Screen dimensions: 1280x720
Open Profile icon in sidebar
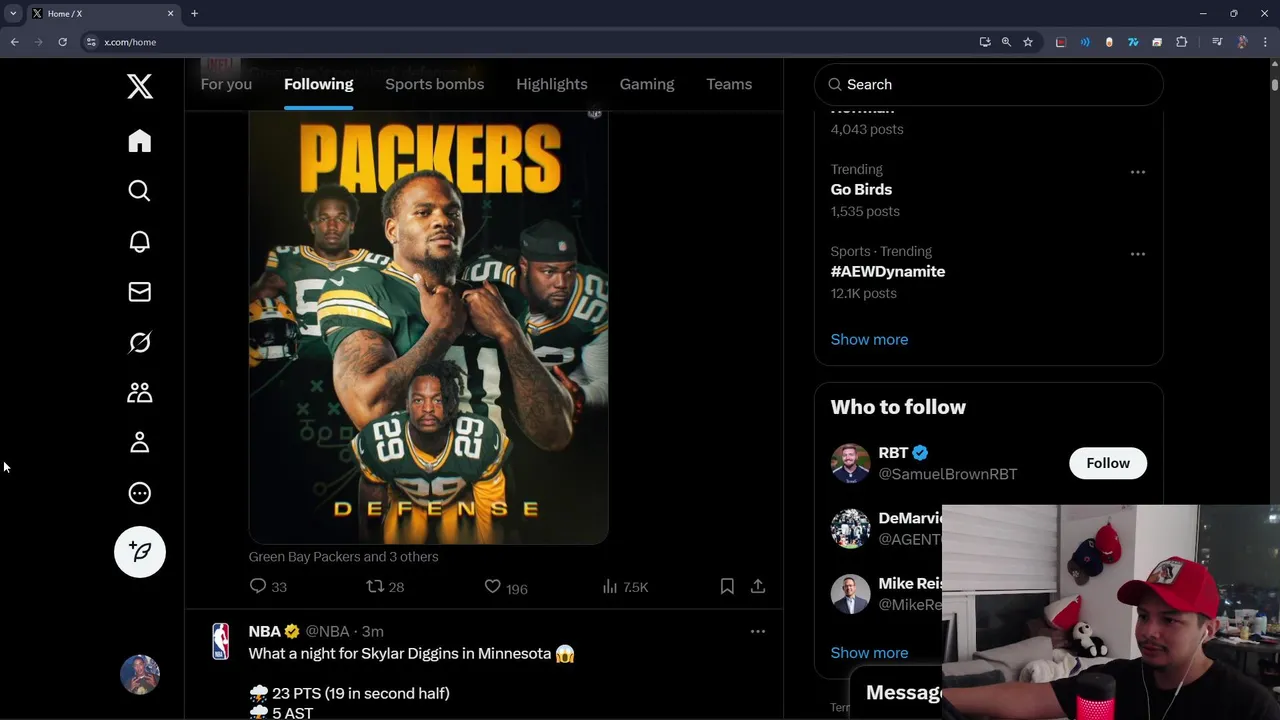[x=140, y=443]
